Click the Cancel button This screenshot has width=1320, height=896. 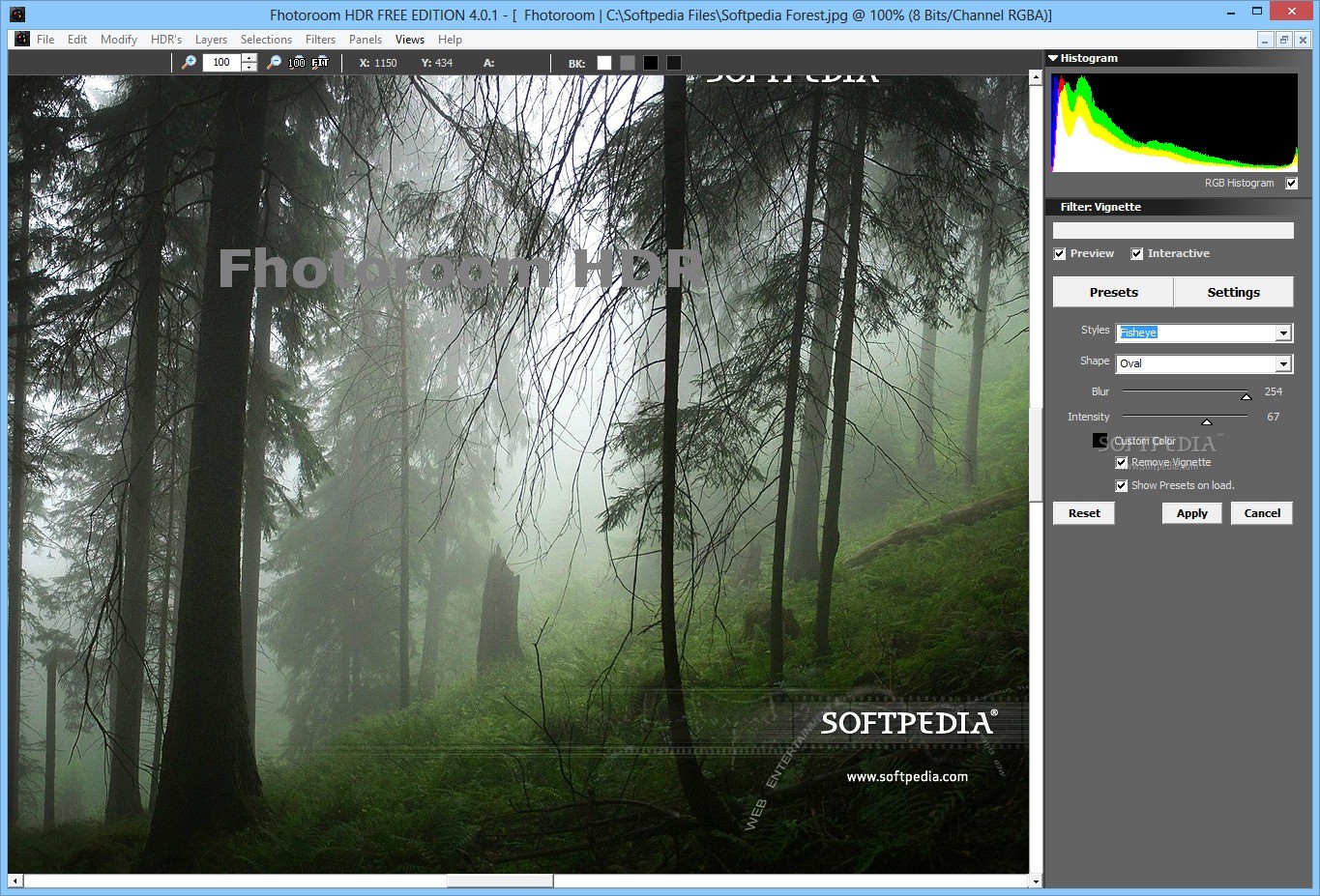[x=1262, y=513]
